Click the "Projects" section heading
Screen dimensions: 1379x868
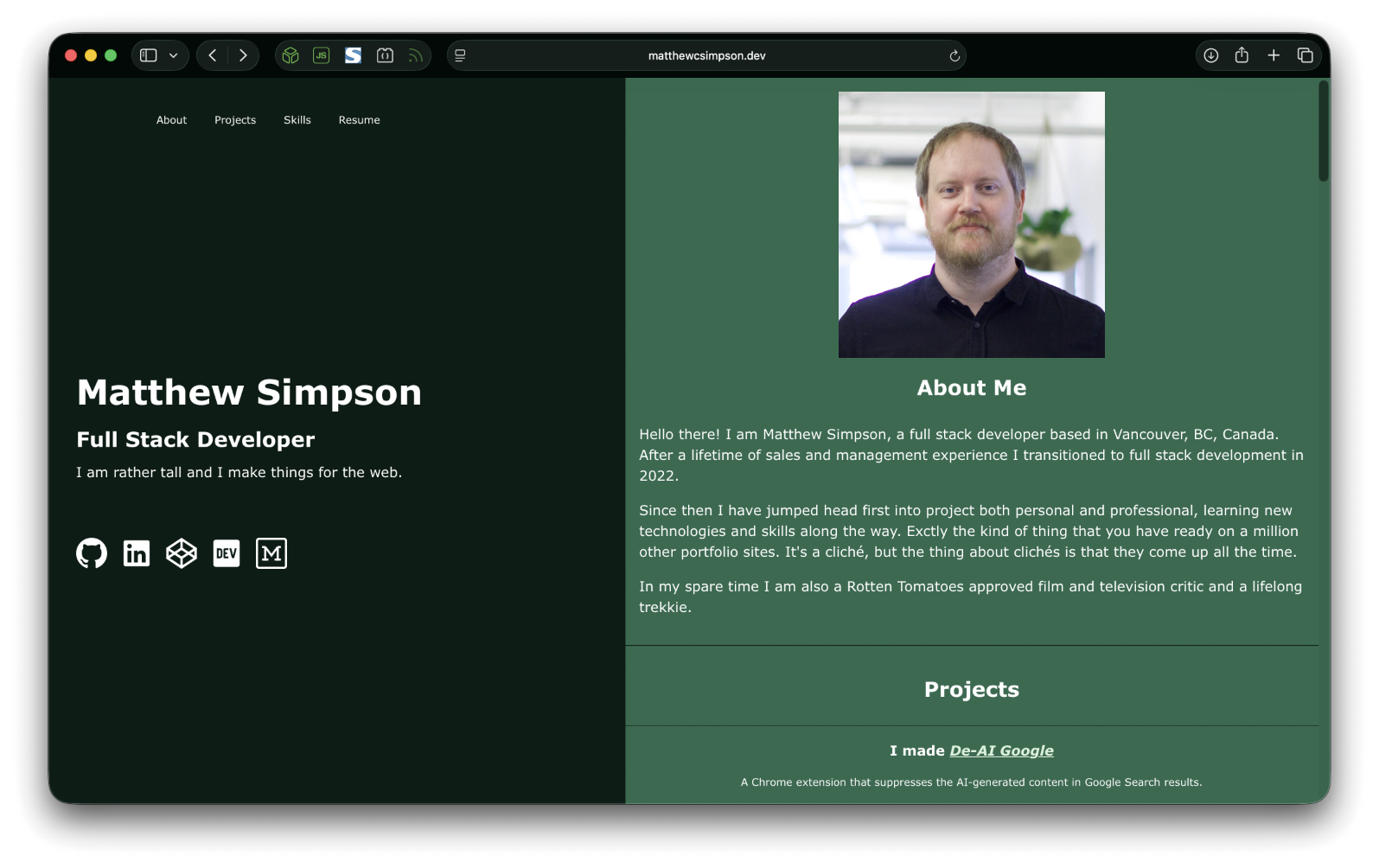coord(972,690)
